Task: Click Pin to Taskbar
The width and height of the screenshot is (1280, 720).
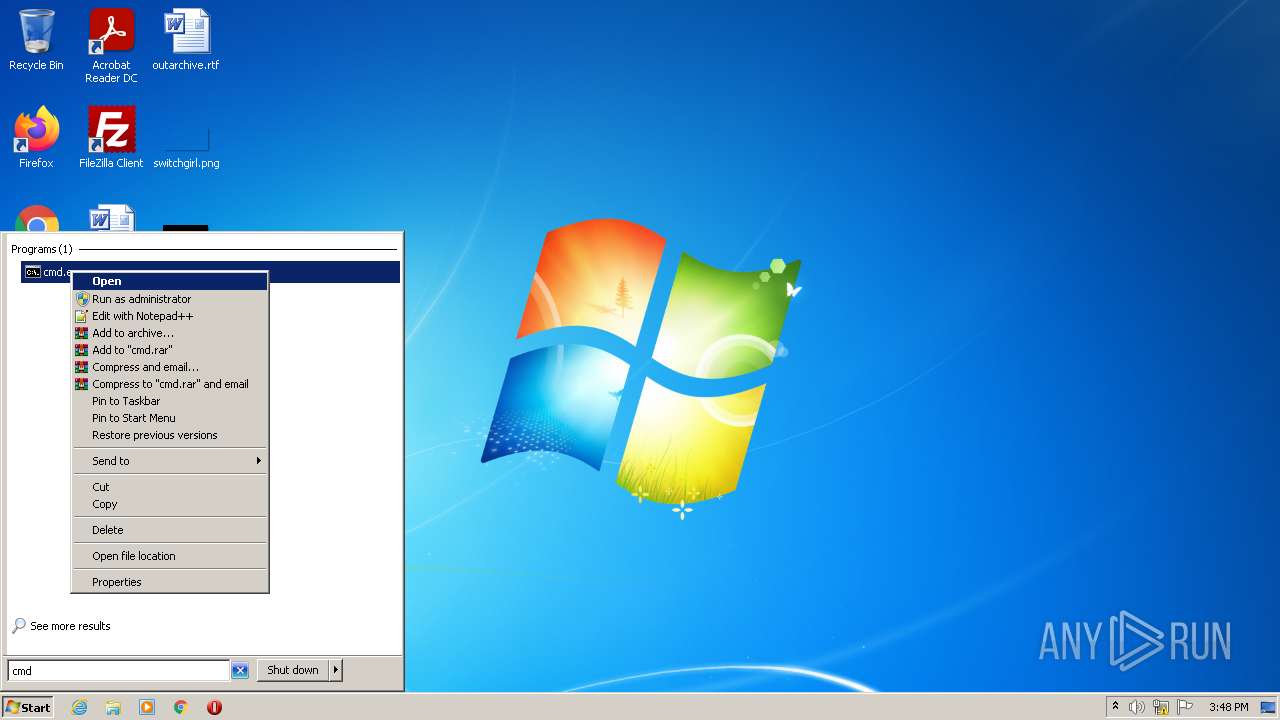Action: tap(170, 401)
